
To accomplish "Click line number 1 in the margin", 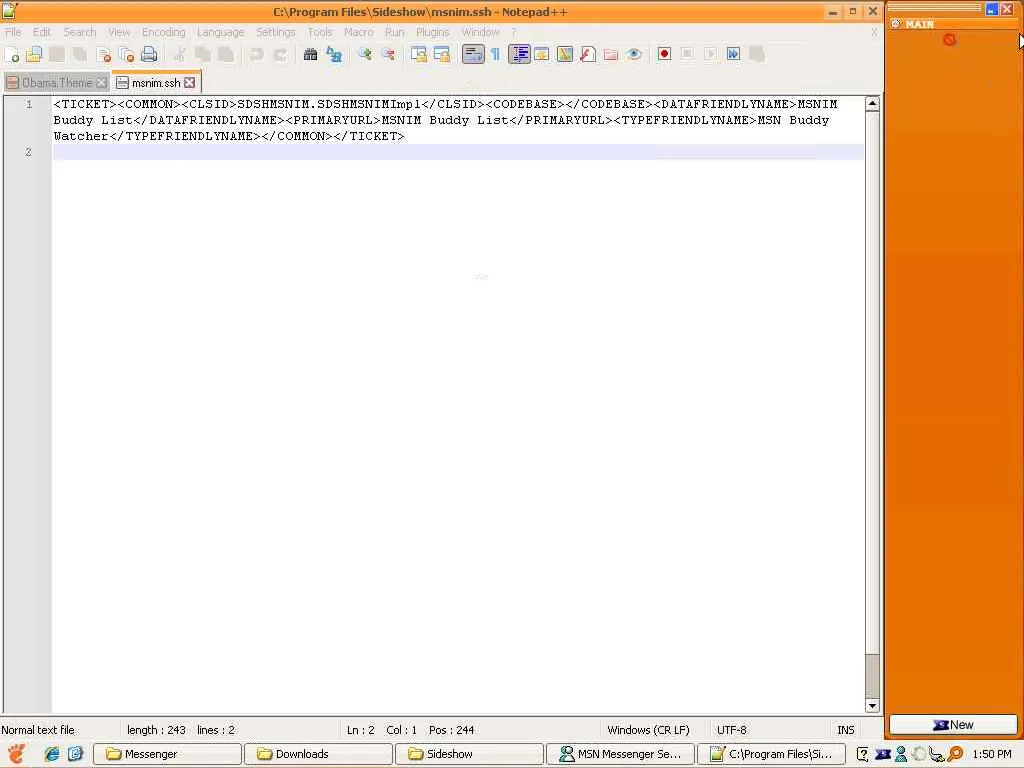I will (29, 104).
